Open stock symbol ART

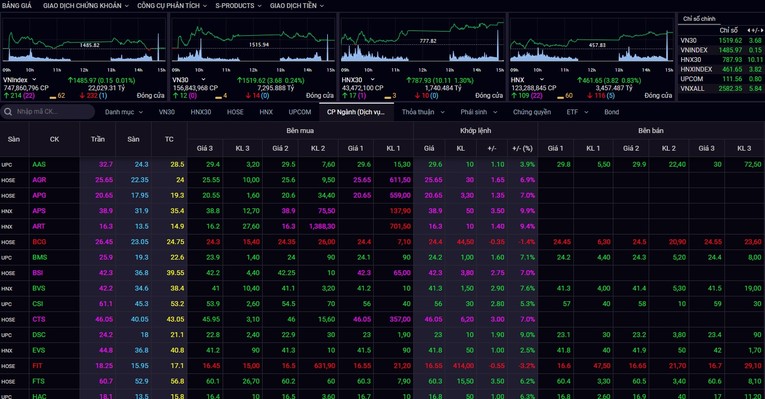coord(39,226)
